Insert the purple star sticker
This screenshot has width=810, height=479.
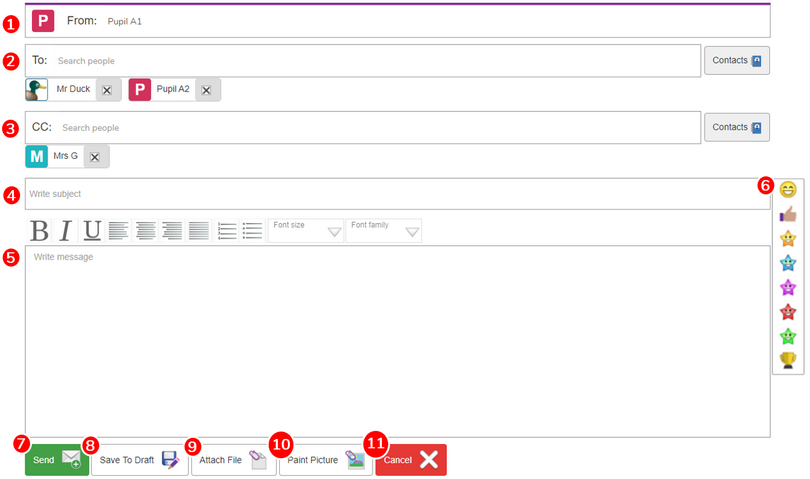788,287
